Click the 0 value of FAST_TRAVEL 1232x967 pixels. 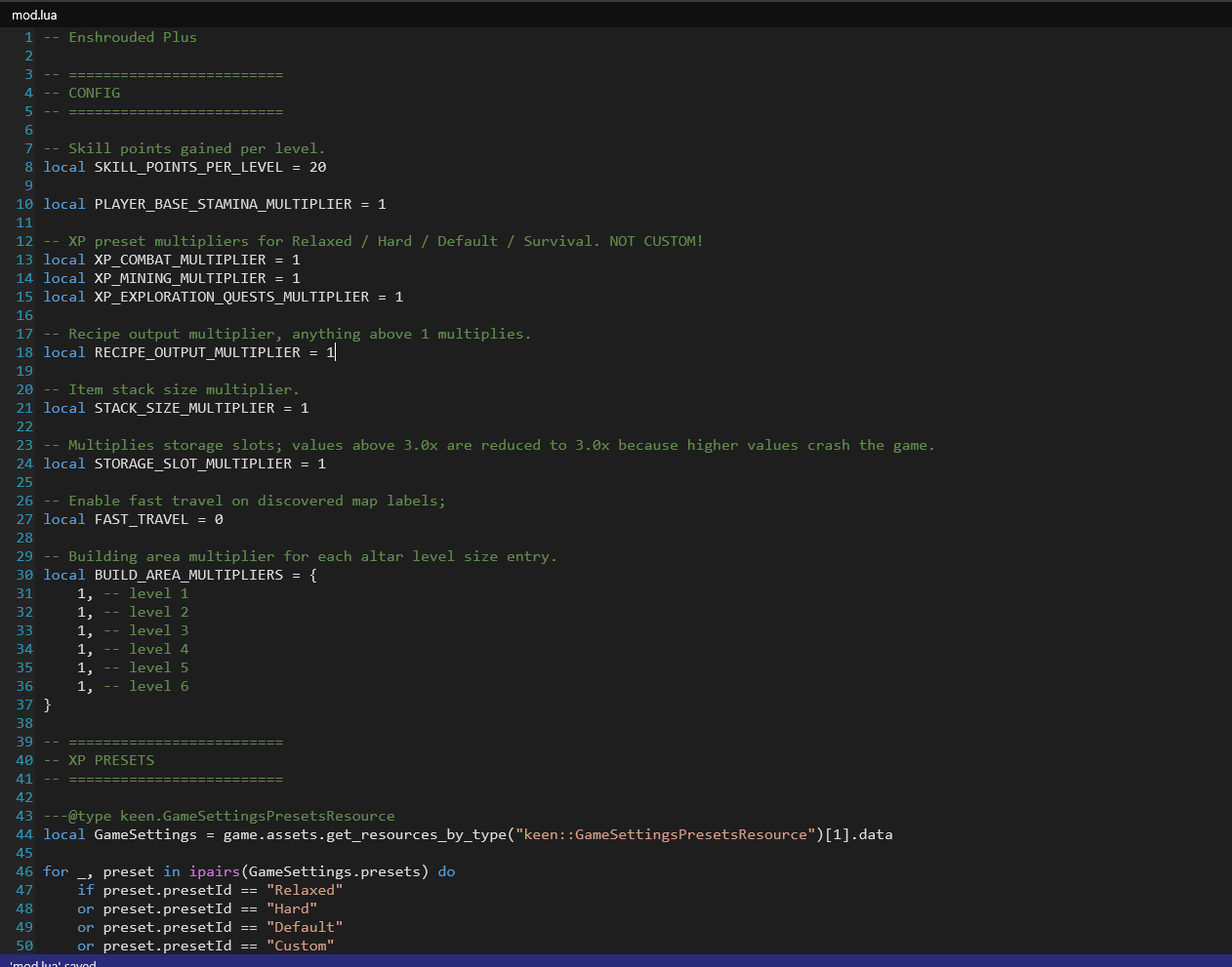coord(219,519)
